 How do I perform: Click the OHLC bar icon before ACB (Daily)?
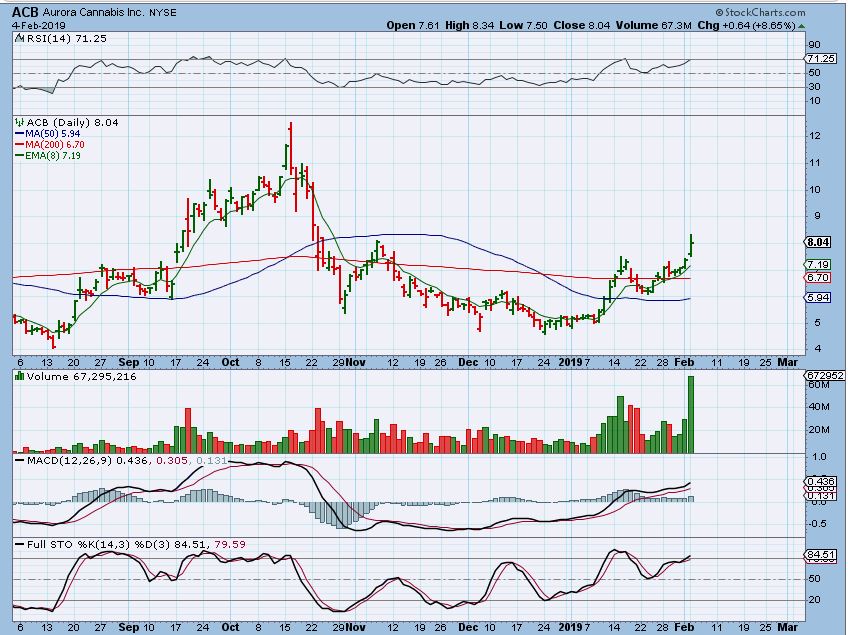(x=19, y=122)
